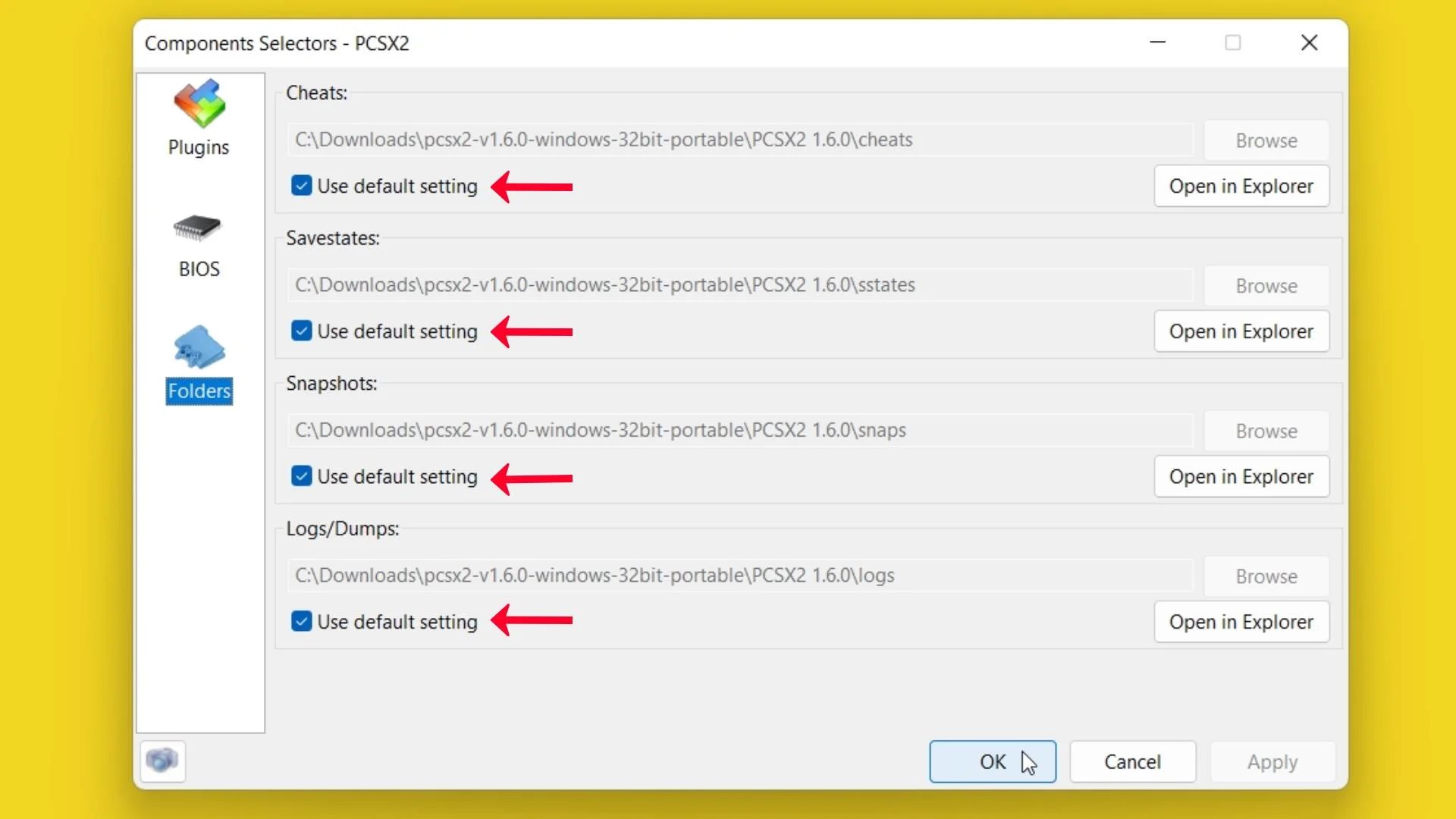The image size is (1456, 819).
Task: Toggle Use default setting for Cheats
Action: (x=300, y=186)
